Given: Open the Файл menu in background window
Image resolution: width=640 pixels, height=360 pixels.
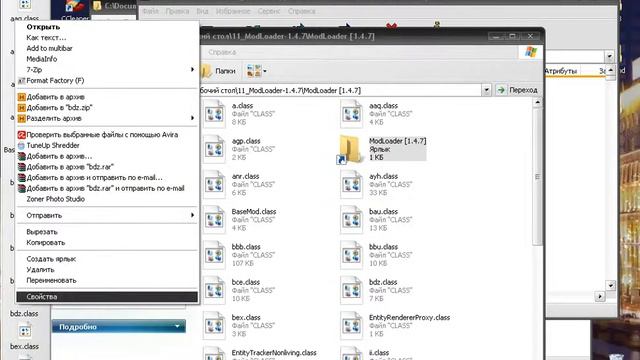Looking at the screenshot, I should pyautogui.click(x=151, y=11).
